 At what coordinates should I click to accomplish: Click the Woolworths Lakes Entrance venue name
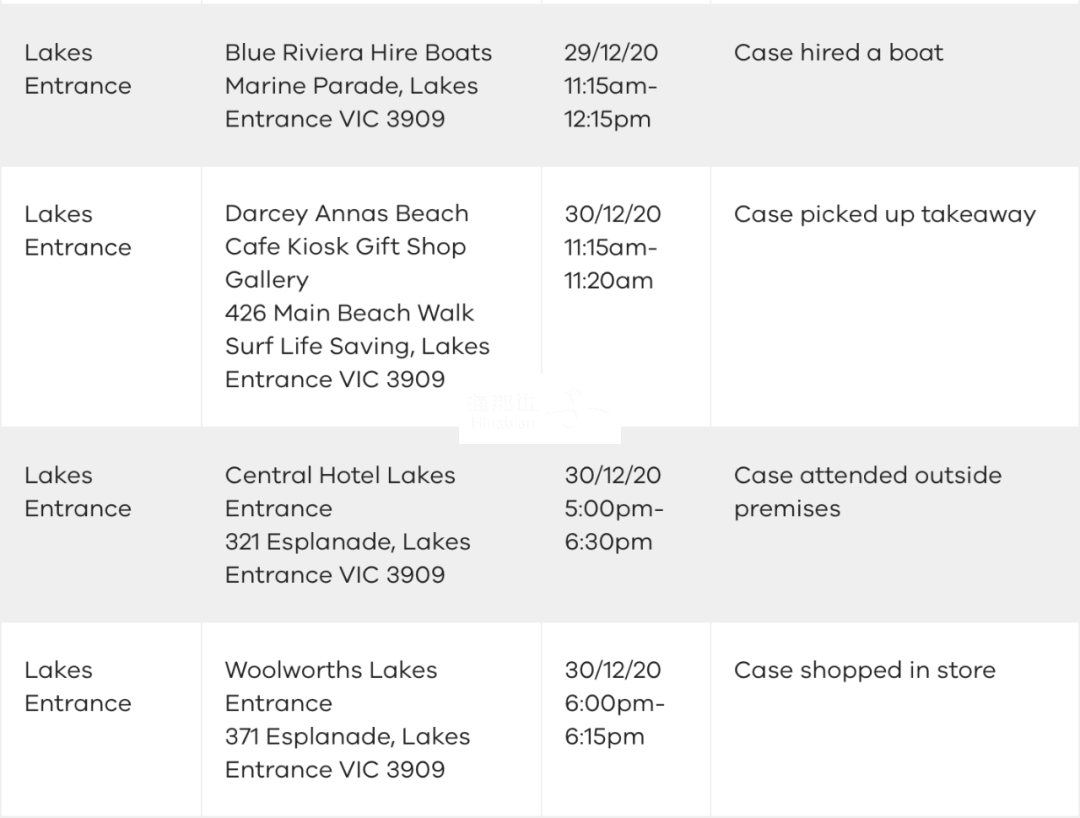(331, 686)
